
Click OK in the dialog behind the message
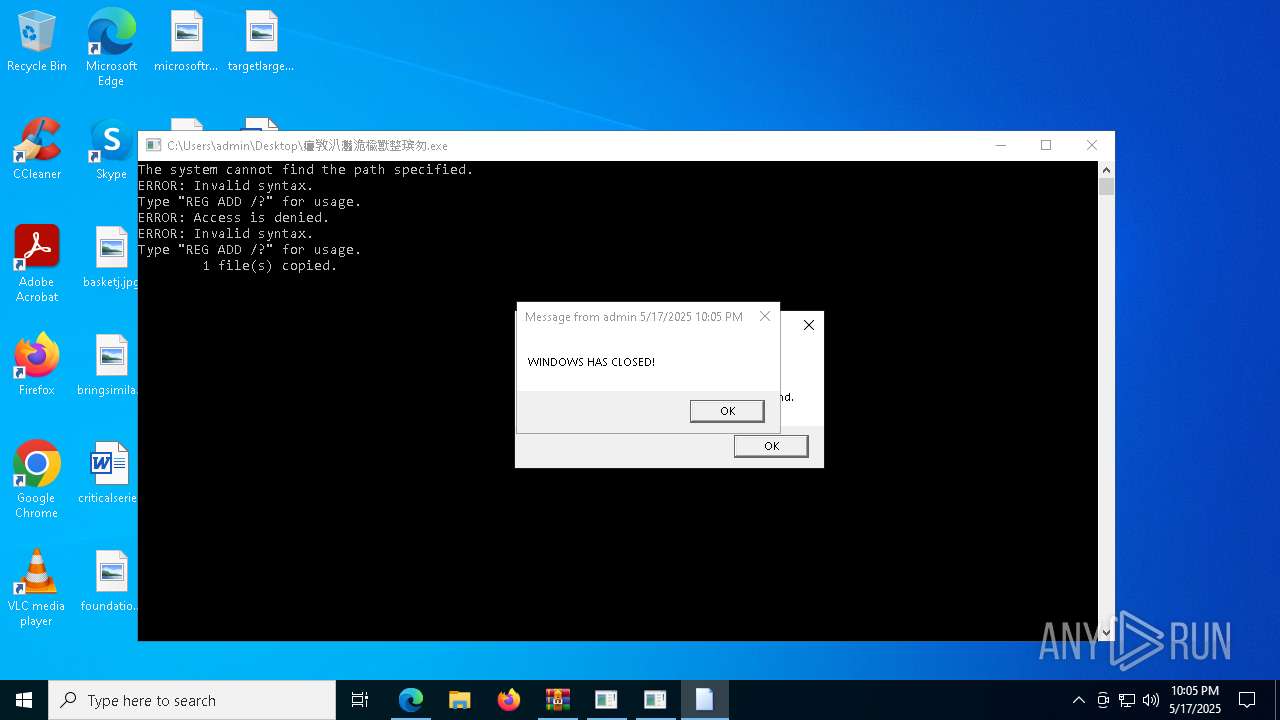point(771,446)
